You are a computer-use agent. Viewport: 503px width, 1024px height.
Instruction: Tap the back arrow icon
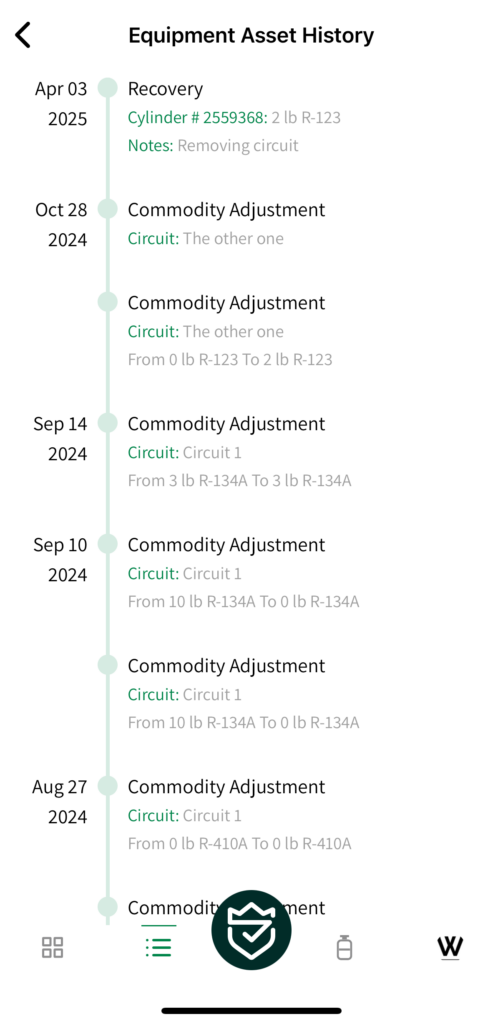tap(23, 35)
